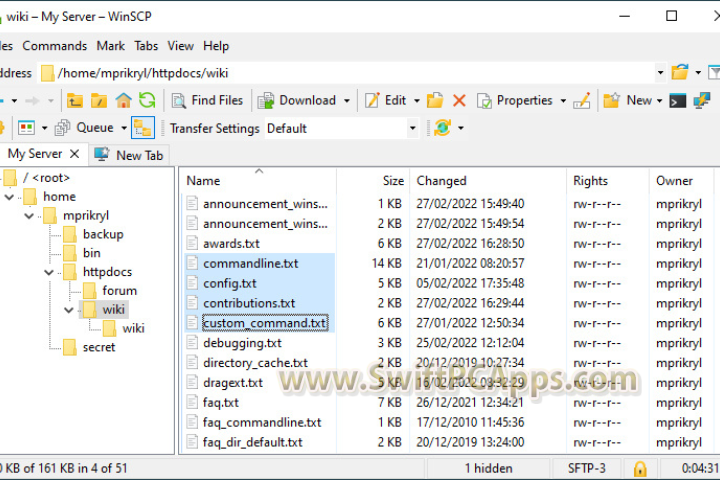This screenshot has height=480, width=720.
Task: Open the globe synchronize dropdown arrow
Action: [461, 128]
